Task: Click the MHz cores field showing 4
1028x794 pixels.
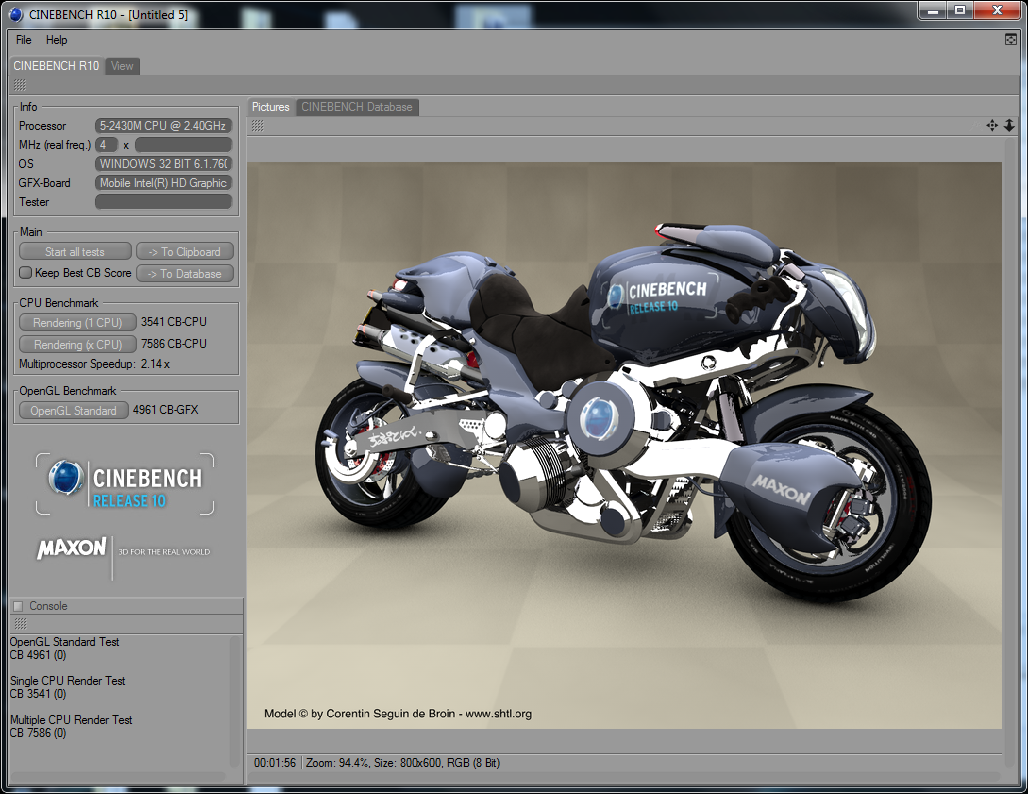Action: 106,145
